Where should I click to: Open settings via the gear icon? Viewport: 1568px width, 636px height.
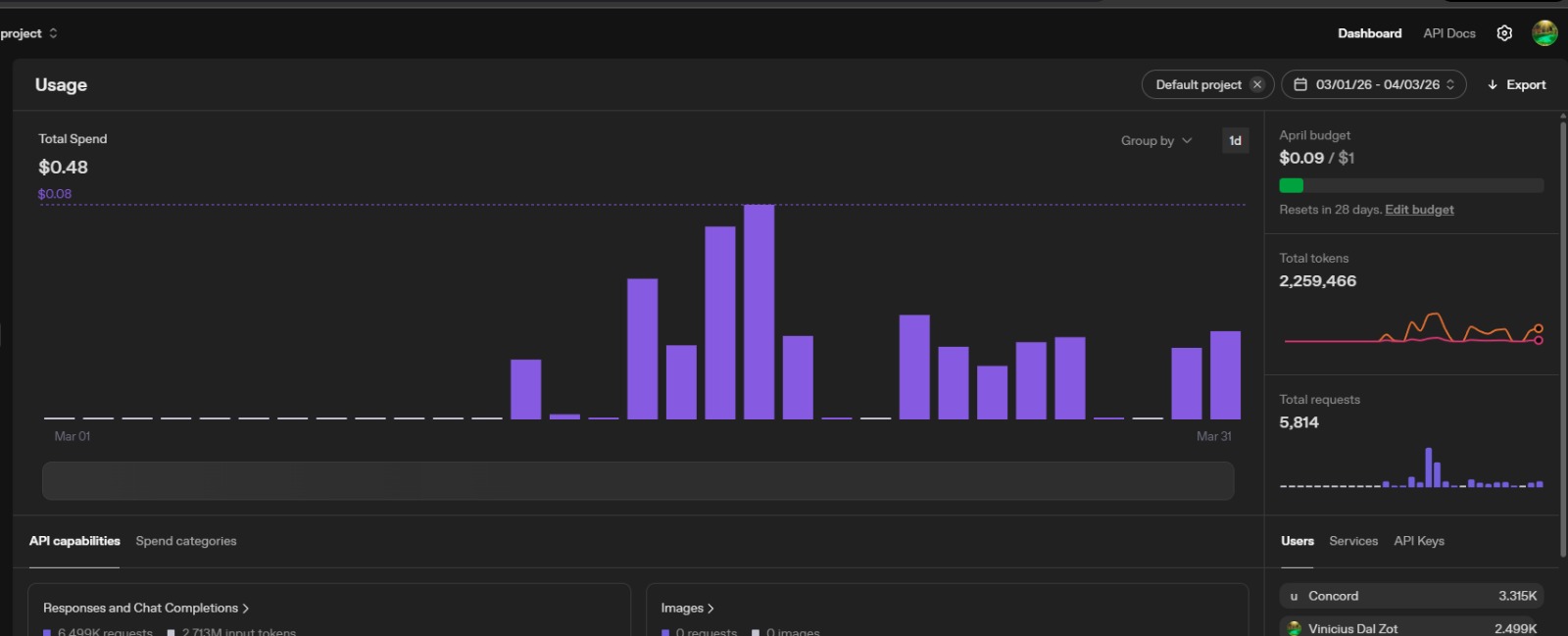(1504, 33)
